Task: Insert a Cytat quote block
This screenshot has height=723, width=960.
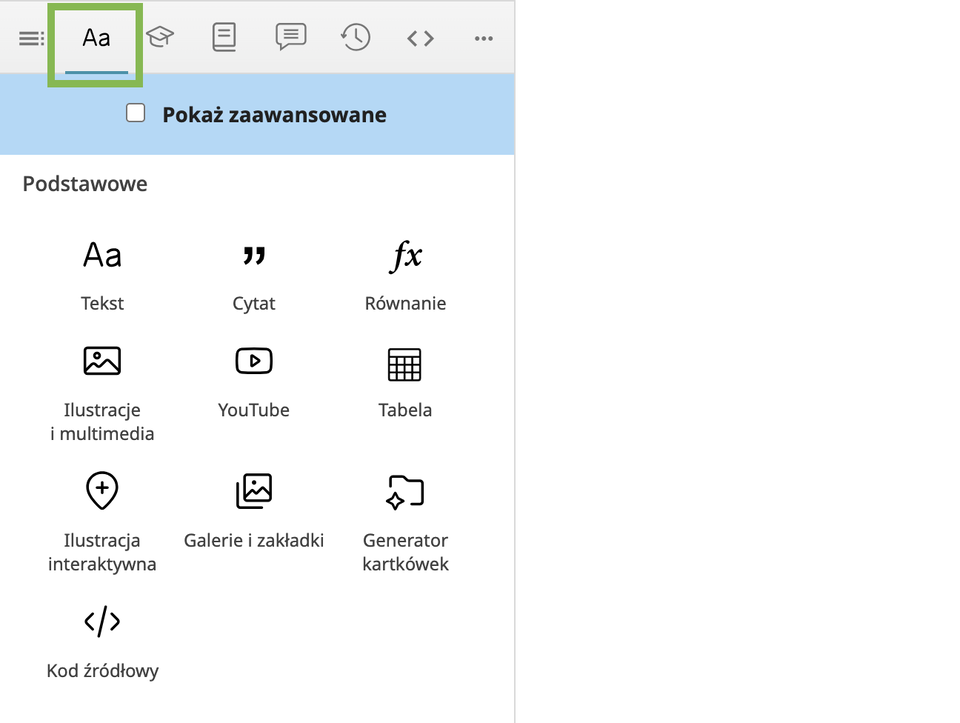Action: pyautogui.click(x=254, y=256)
